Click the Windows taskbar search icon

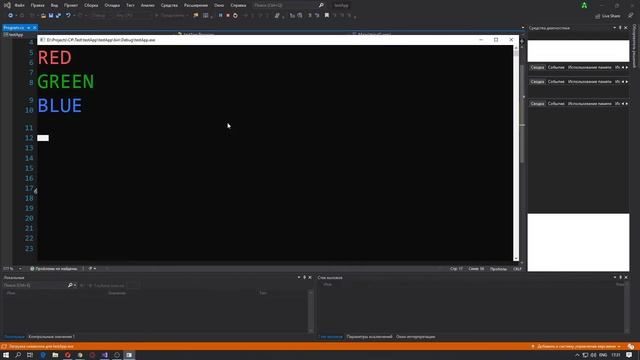(x=18, y=355)
